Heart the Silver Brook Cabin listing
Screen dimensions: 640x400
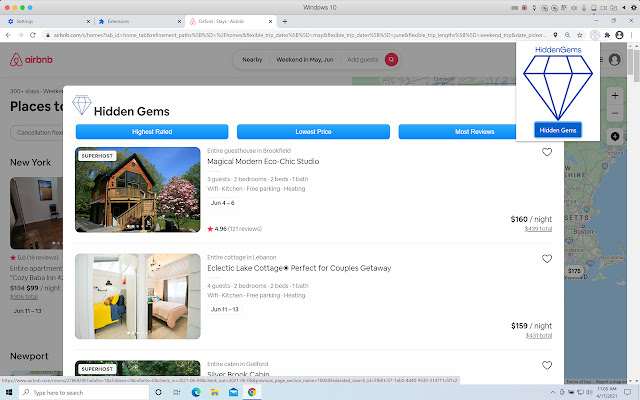coord(547,365)
